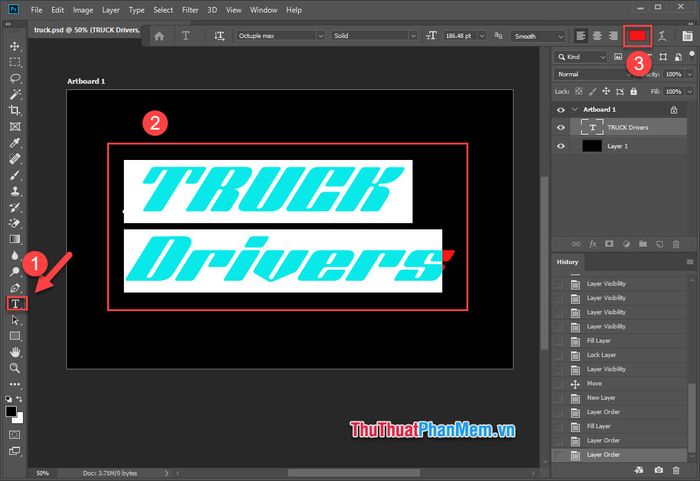
Task: Hide the TRUCK Drivers text layer
Action: point(561,127)
